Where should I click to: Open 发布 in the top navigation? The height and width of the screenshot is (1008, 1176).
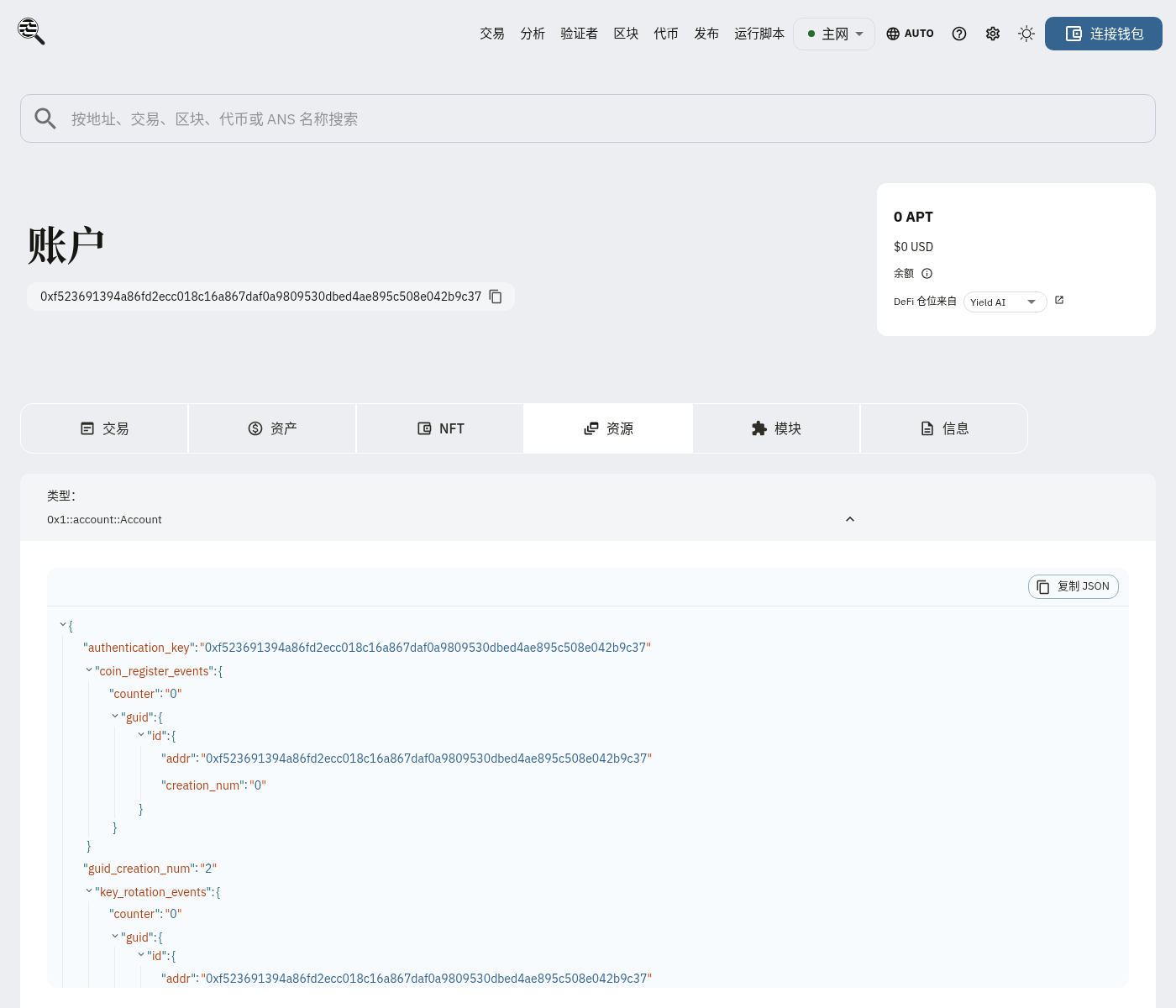pos(706,34)
